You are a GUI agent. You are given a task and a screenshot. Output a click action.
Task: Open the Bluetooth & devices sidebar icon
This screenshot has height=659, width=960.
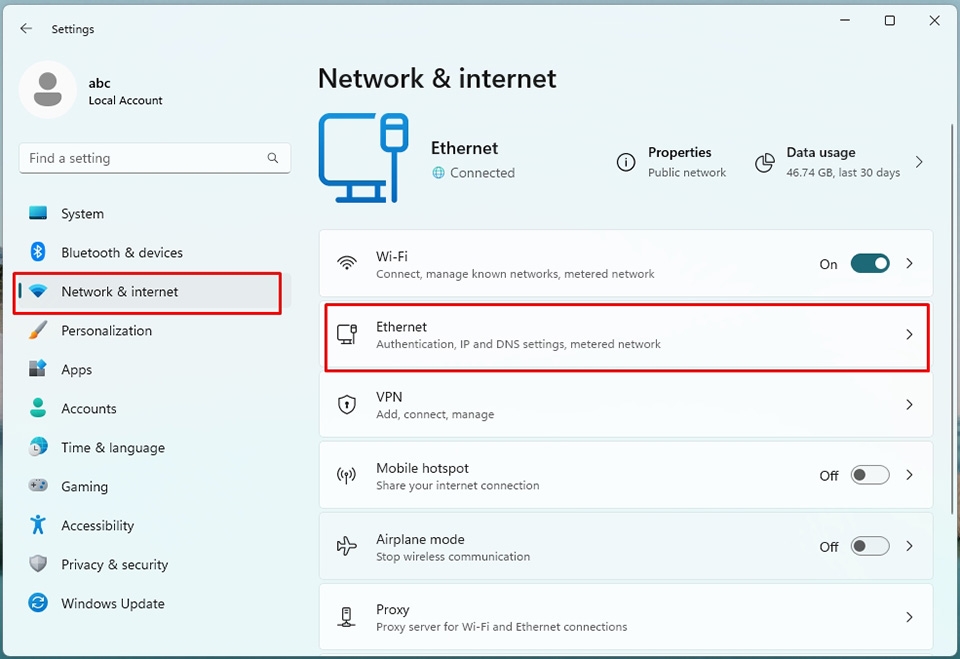pos(36,252)
